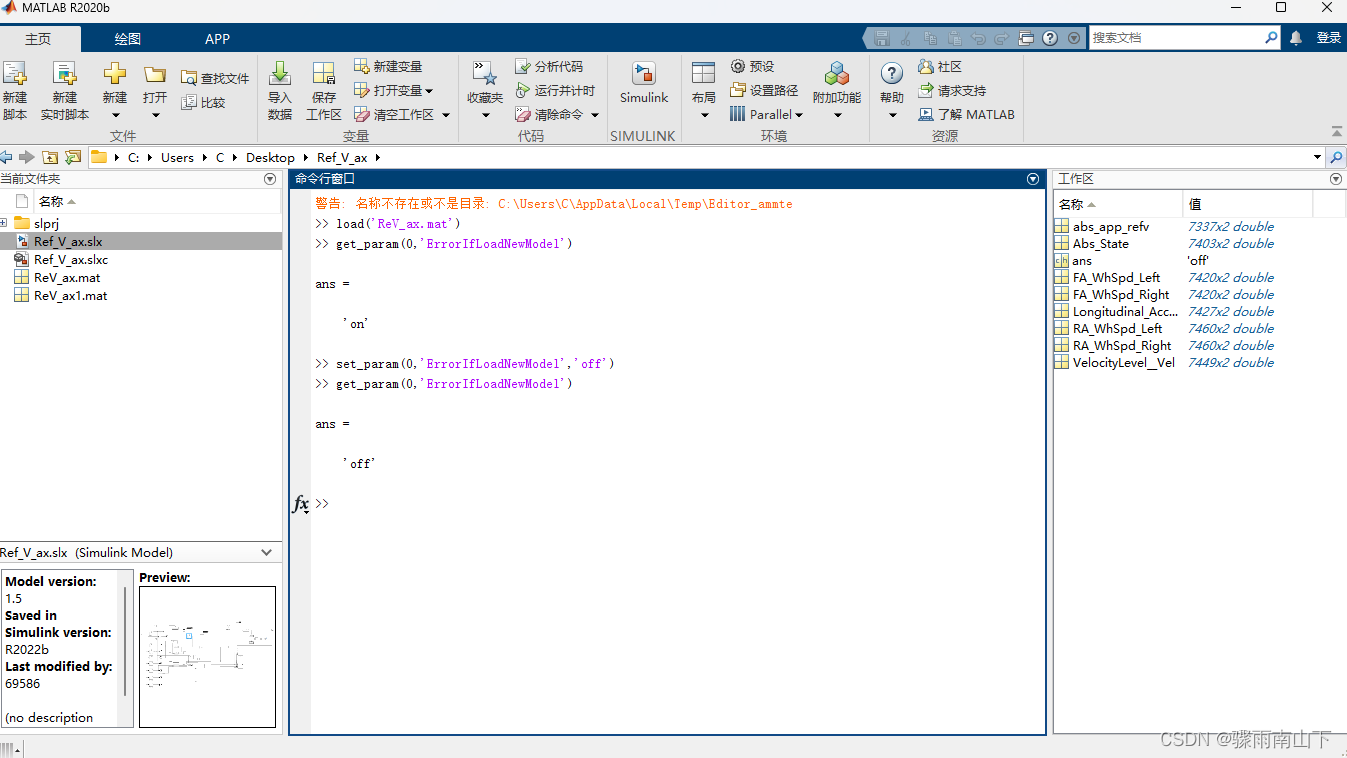
Task: Open Community (社区) link
Action: tap(940, 66)
